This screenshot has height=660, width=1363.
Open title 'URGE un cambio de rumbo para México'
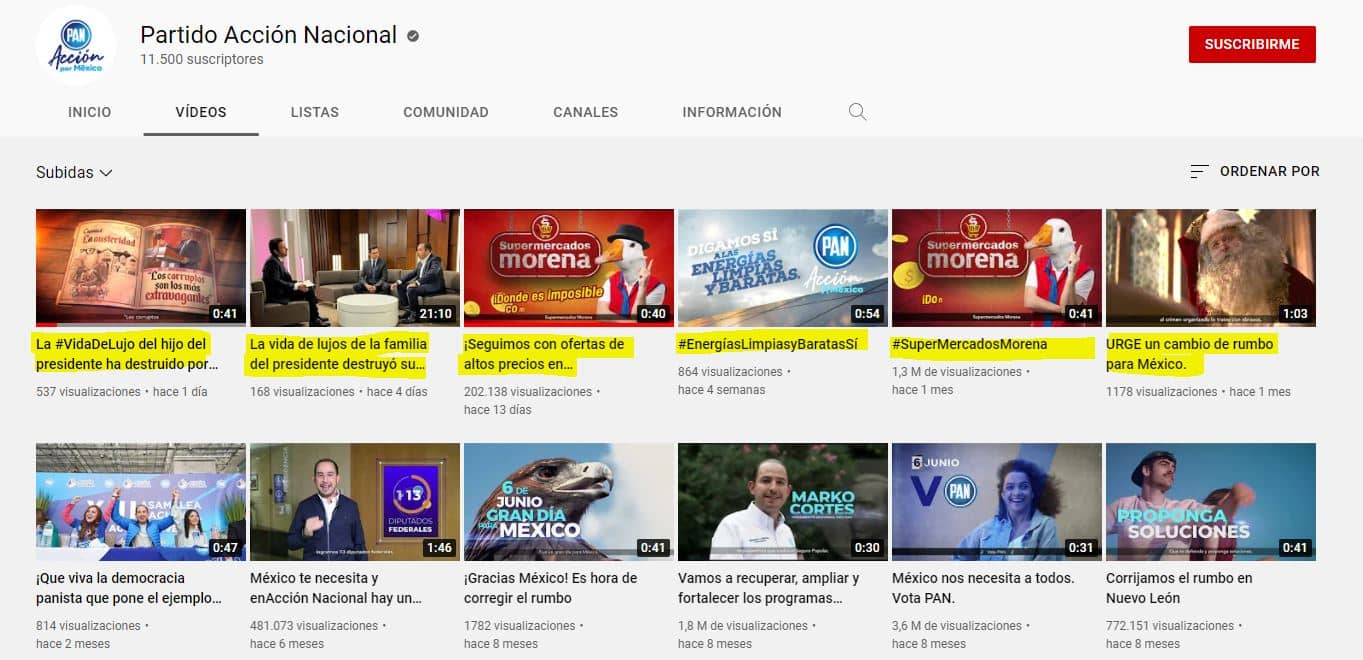click(x=1190, y=354)
